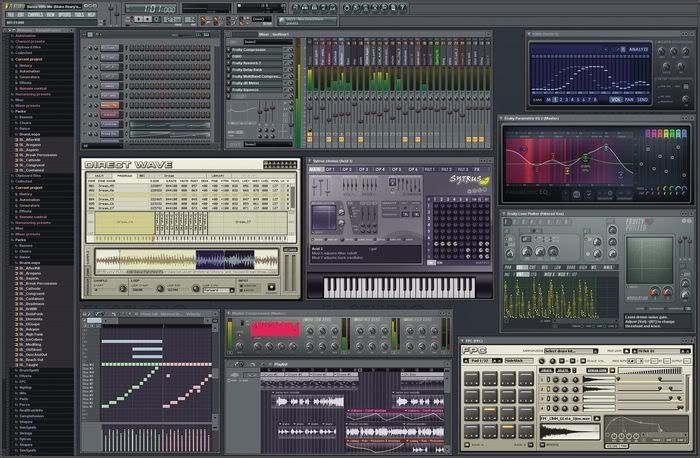The height and width of the screenshot is (458, 700).
Task: Click the red waveform display in Multiband Compressor
Action: pyautogui.click(x=275, y=329)
